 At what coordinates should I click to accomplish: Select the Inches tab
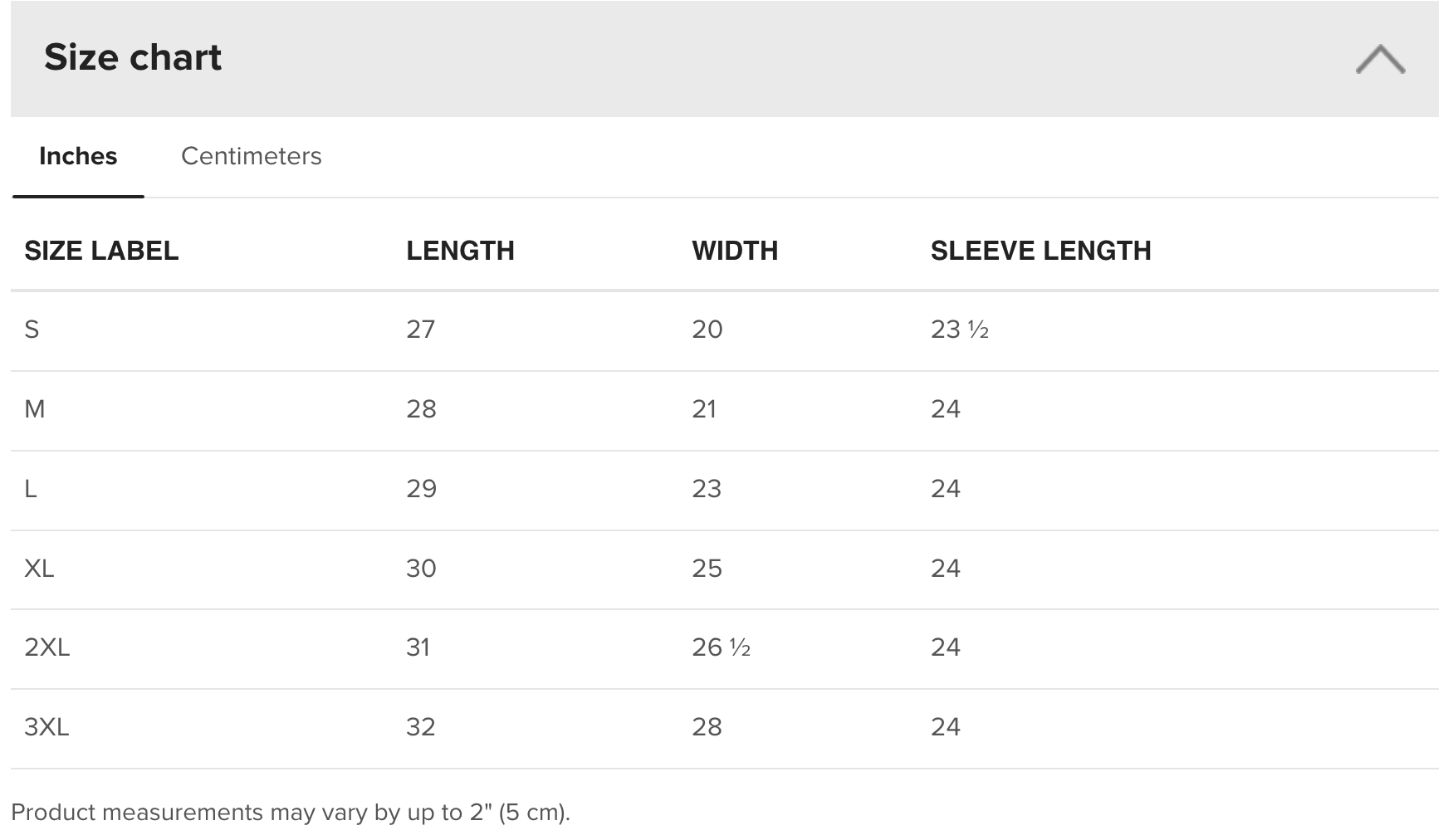[78, 156]
